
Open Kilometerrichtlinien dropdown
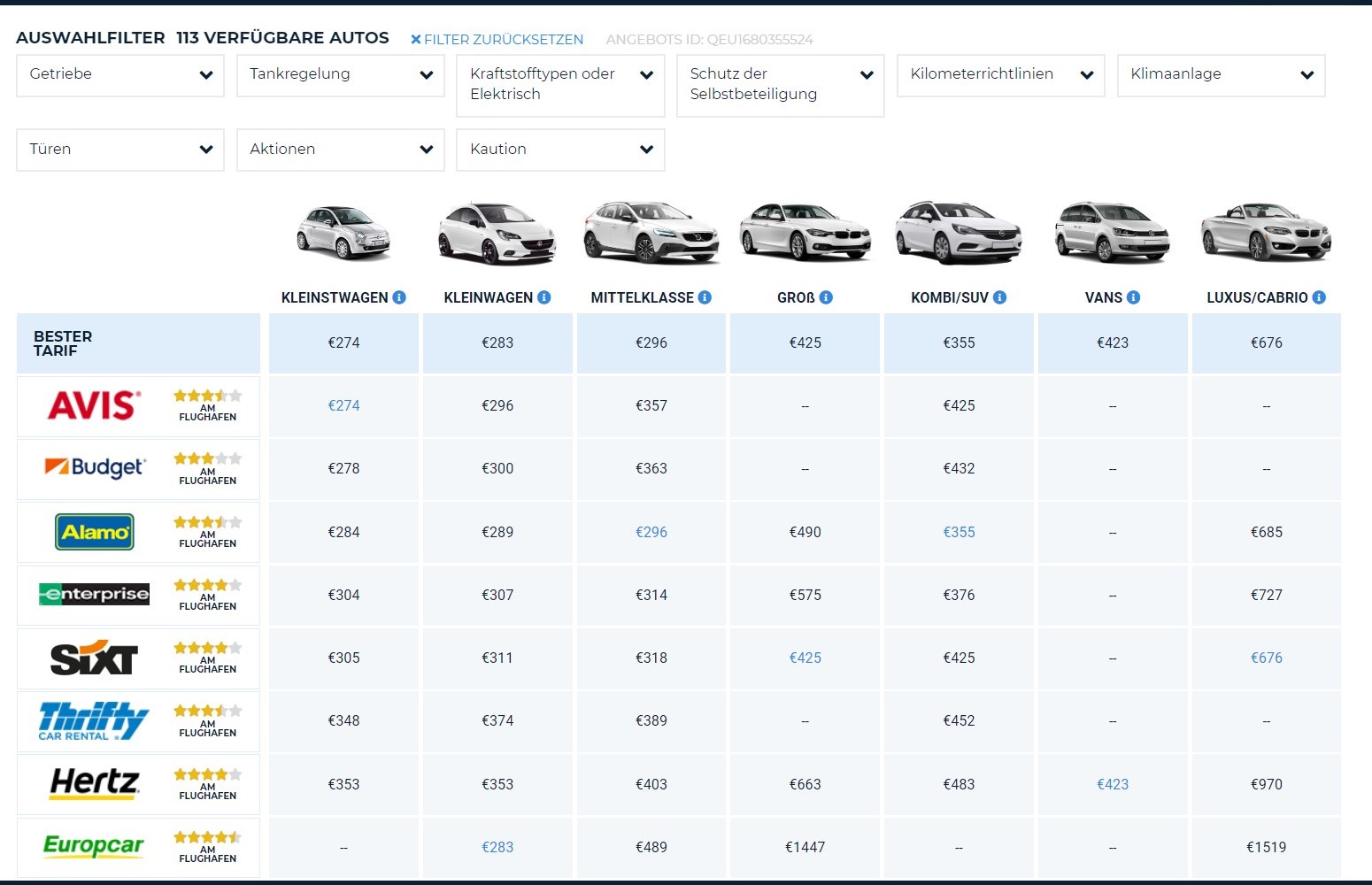click(1001, 75)
